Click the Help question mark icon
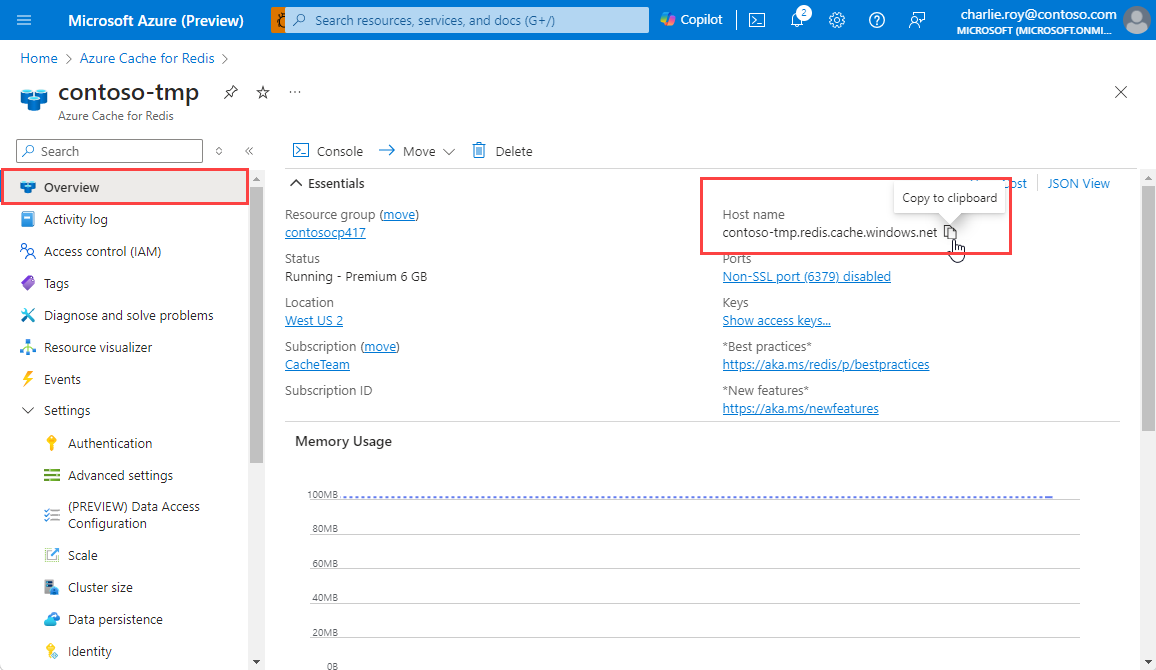1156x670 pixels. [877, 19]
